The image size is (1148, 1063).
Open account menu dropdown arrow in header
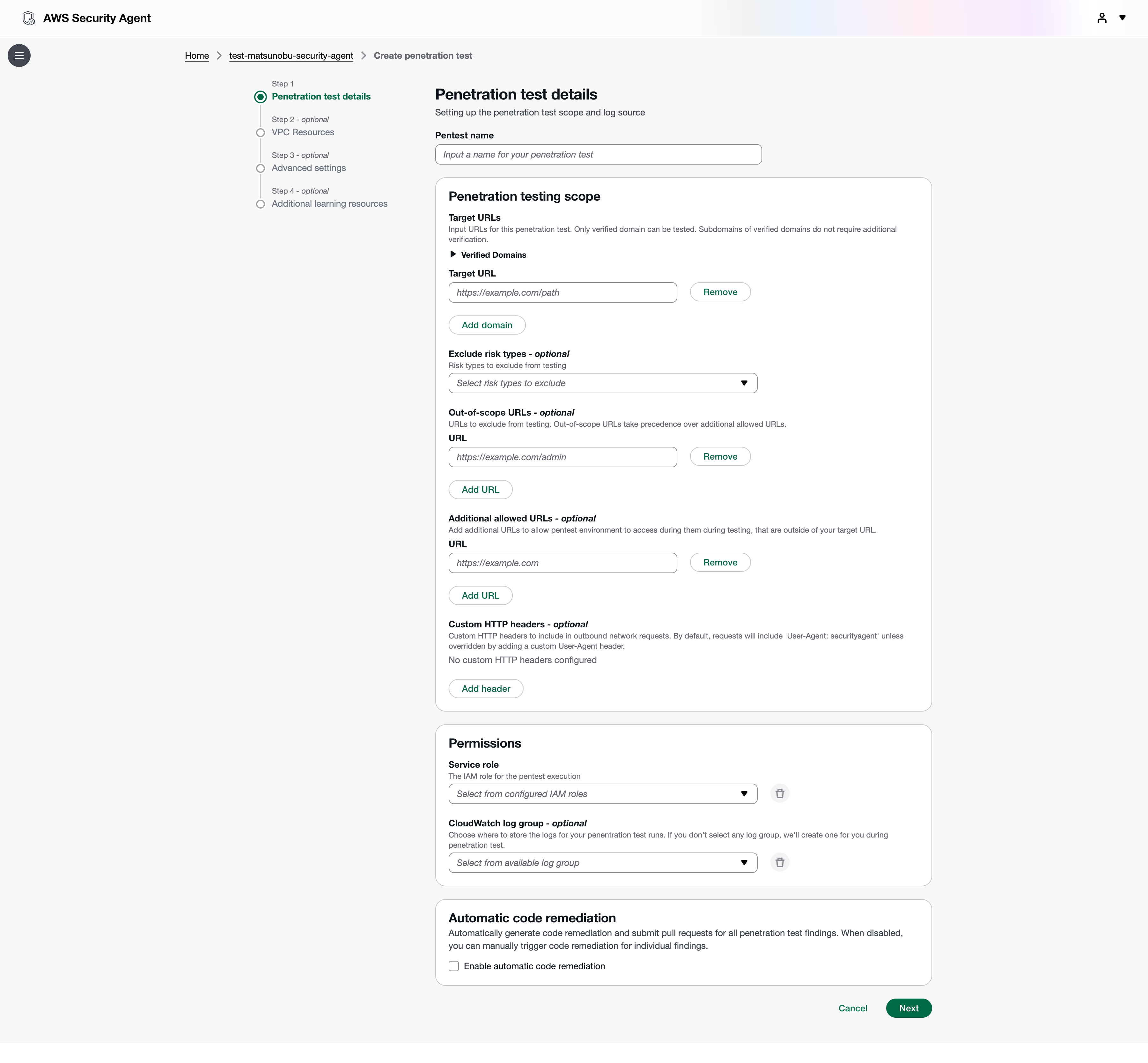[1122, 18]
